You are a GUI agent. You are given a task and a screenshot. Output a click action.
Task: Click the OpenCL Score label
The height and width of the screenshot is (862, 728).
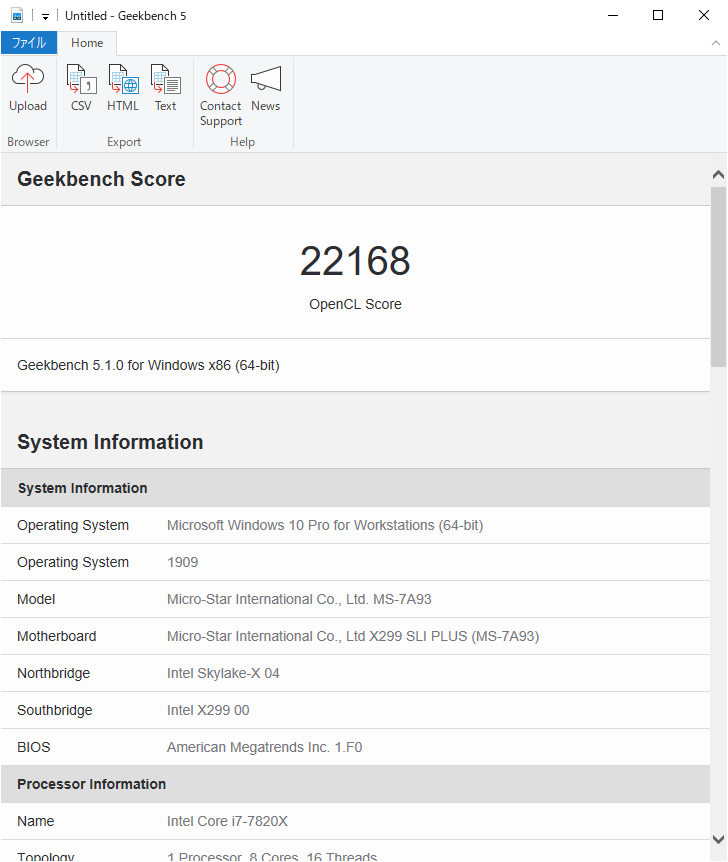[x=355, y=304]
